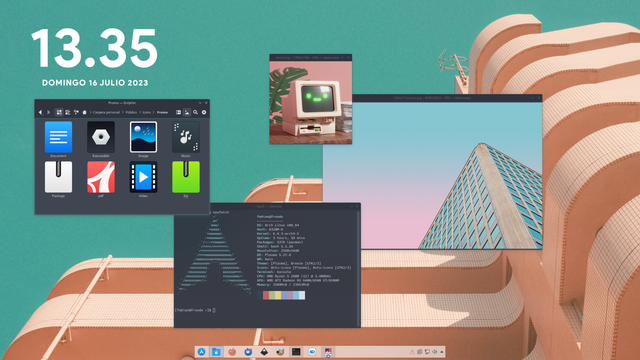
Task: Open volume control tray icon
Action: point(435,352)
